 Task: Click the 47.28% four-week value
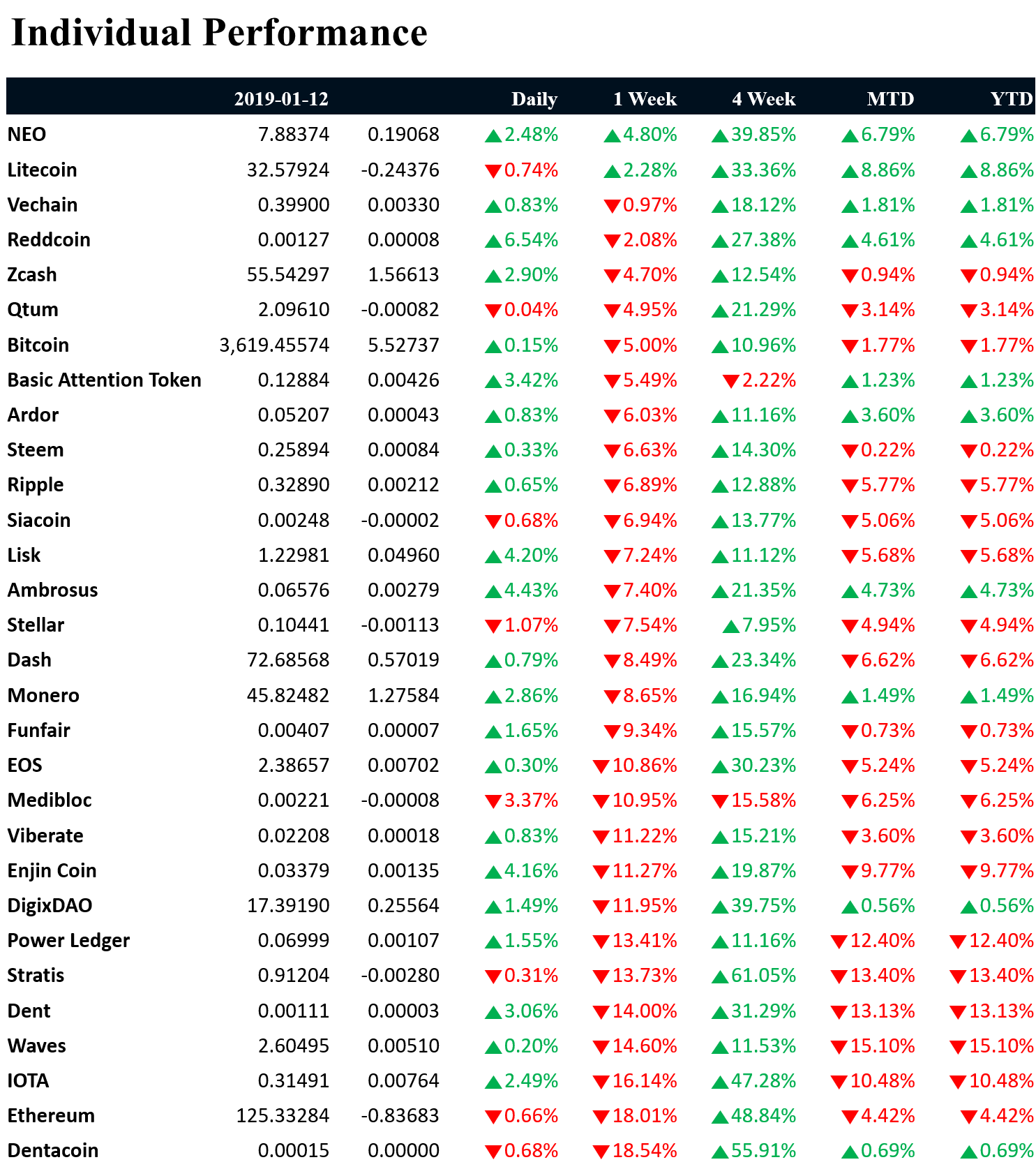tap(763, 1081)
